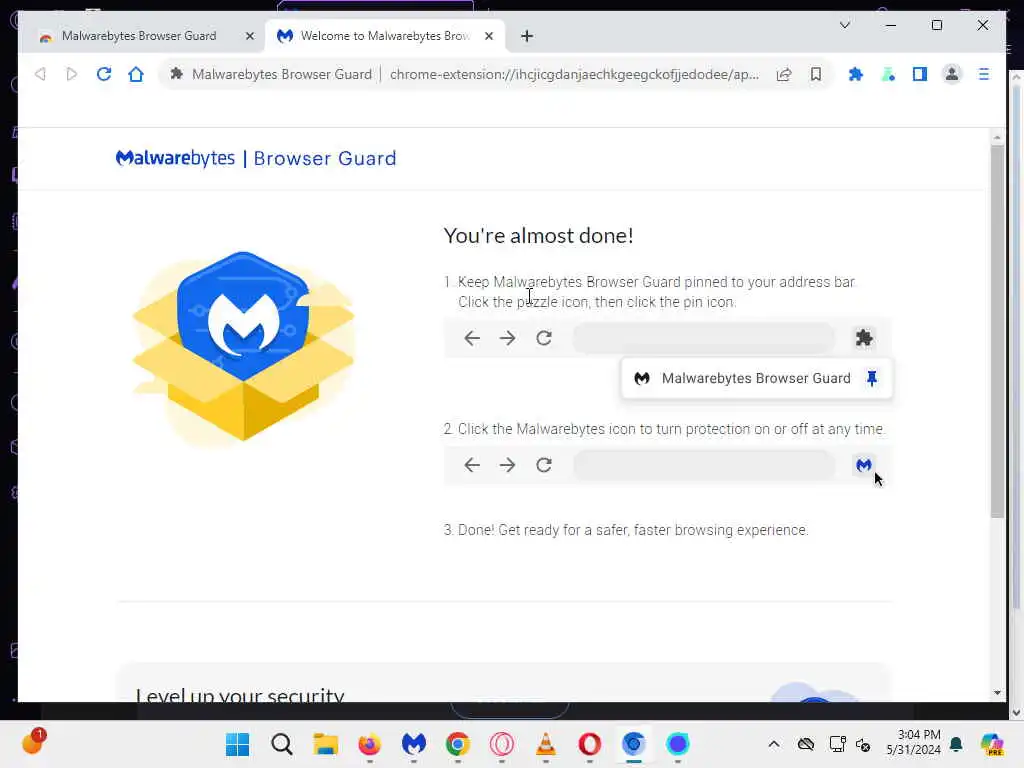Open the browser home page
The width and height of the screenshot is (1024, 768).
point(136,74)
